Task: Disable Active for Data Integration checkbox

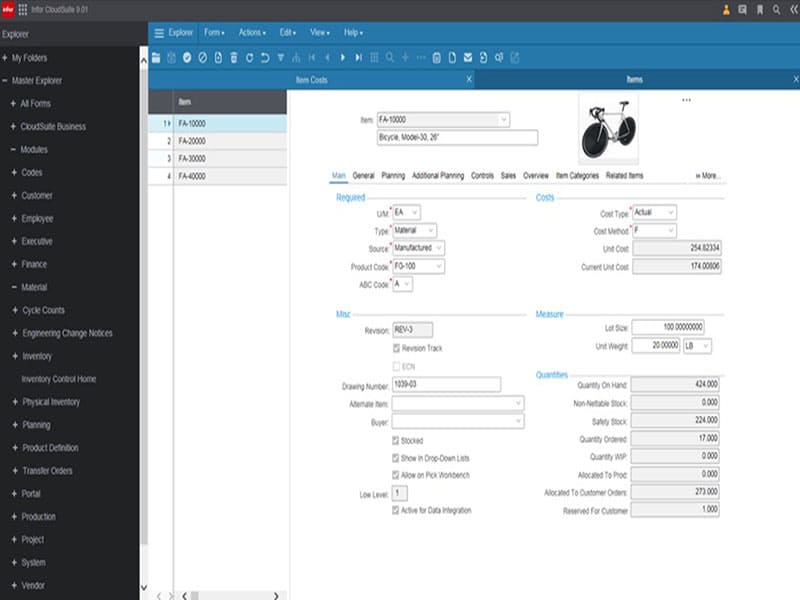Action: 396,510
